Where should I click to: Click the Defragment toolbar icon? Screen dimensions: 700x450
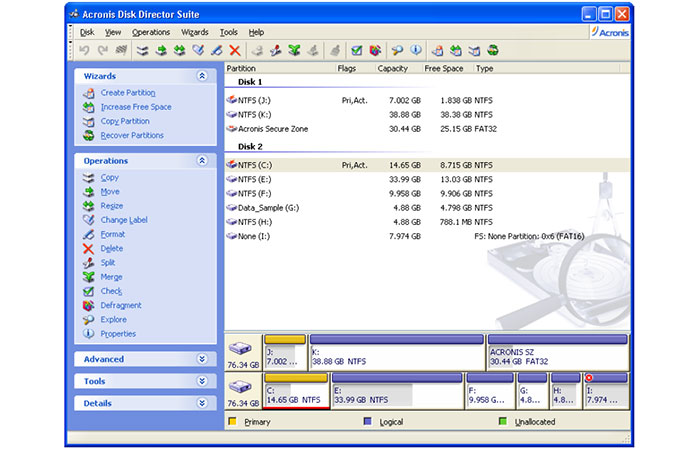pyautogui.click(x=375, y=50)
